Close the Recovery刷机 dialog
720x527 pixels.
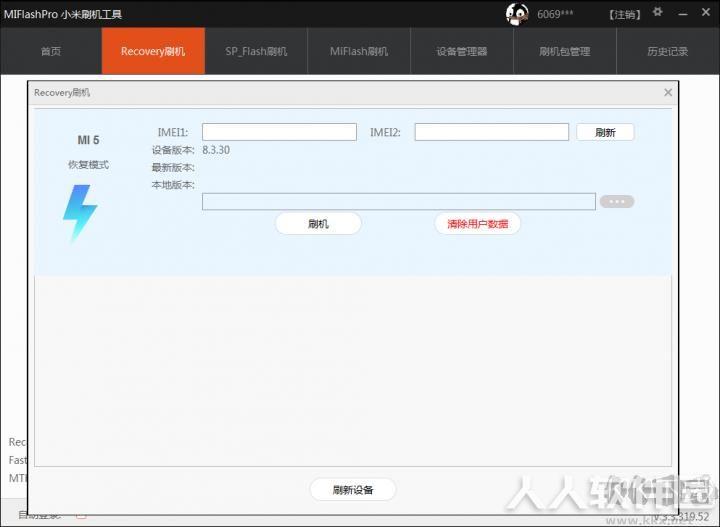tap(668, 93)
